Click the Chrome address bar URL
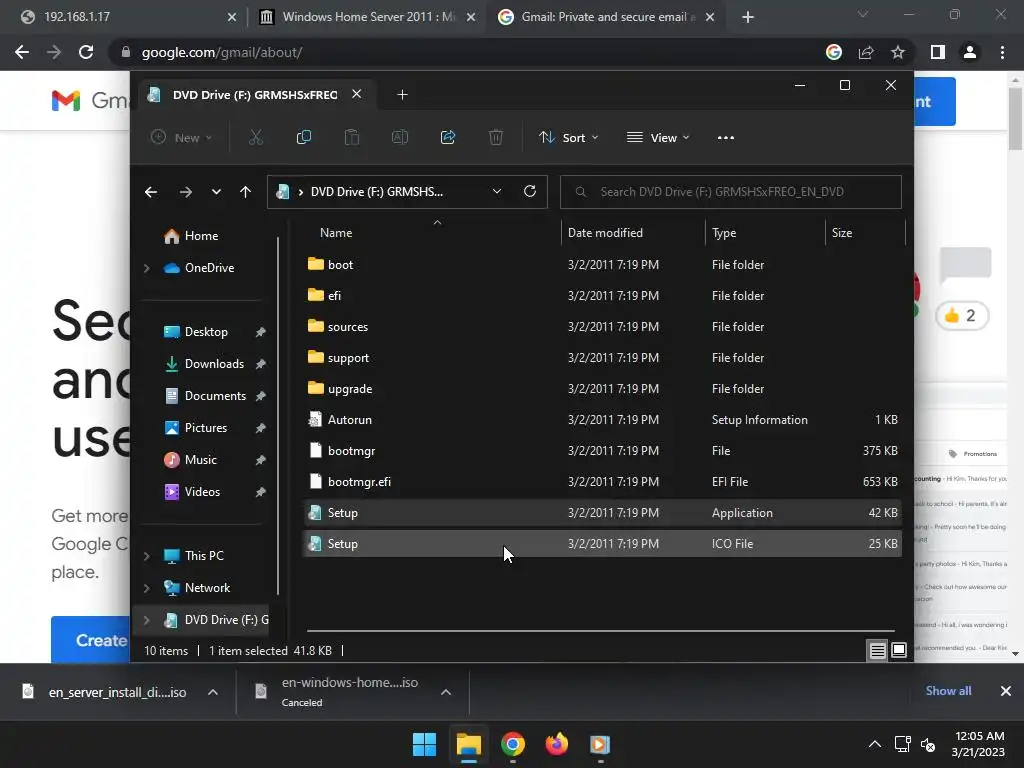 [222, 52]
